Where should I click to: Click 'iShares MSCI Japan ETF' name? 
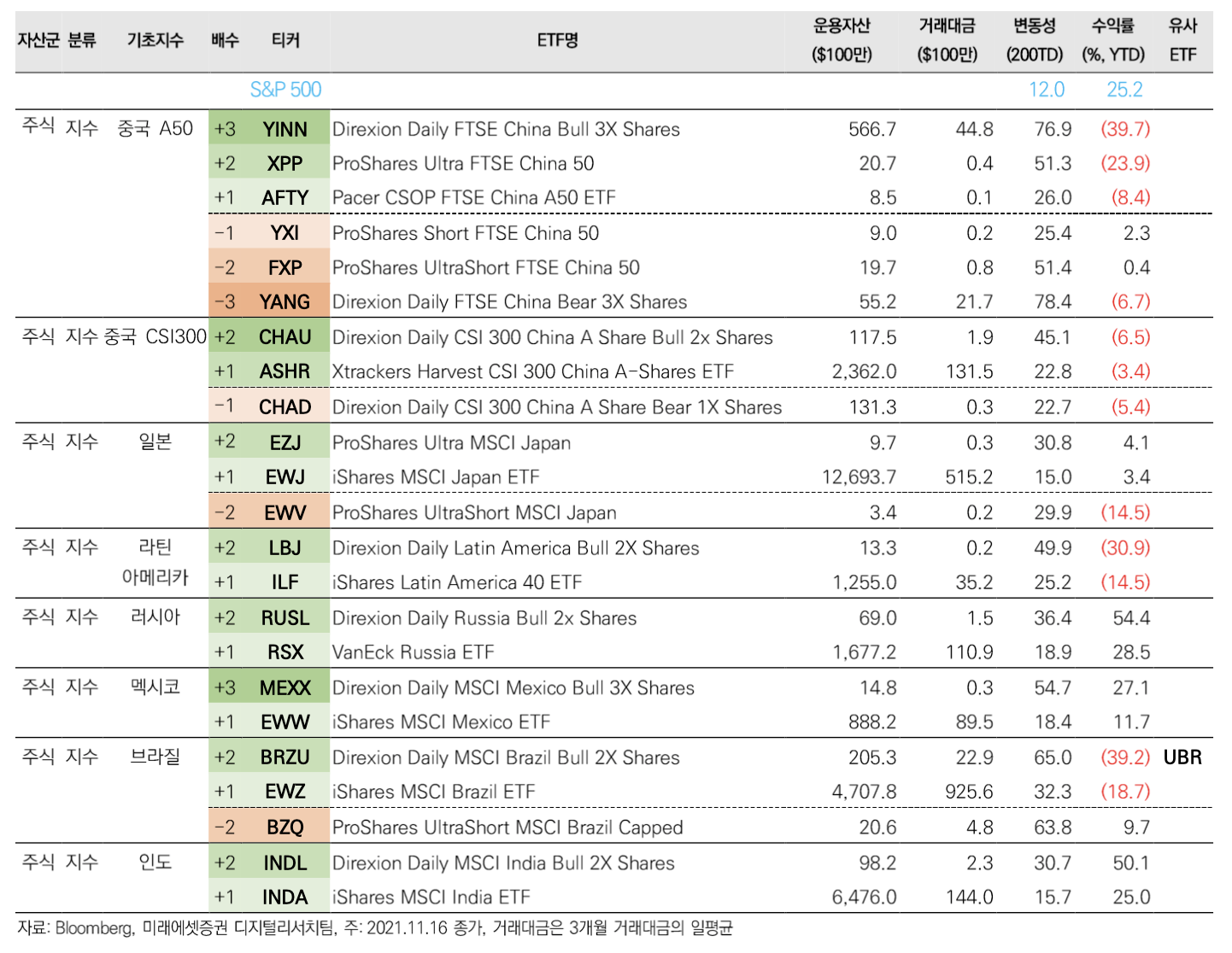[436, 477]
